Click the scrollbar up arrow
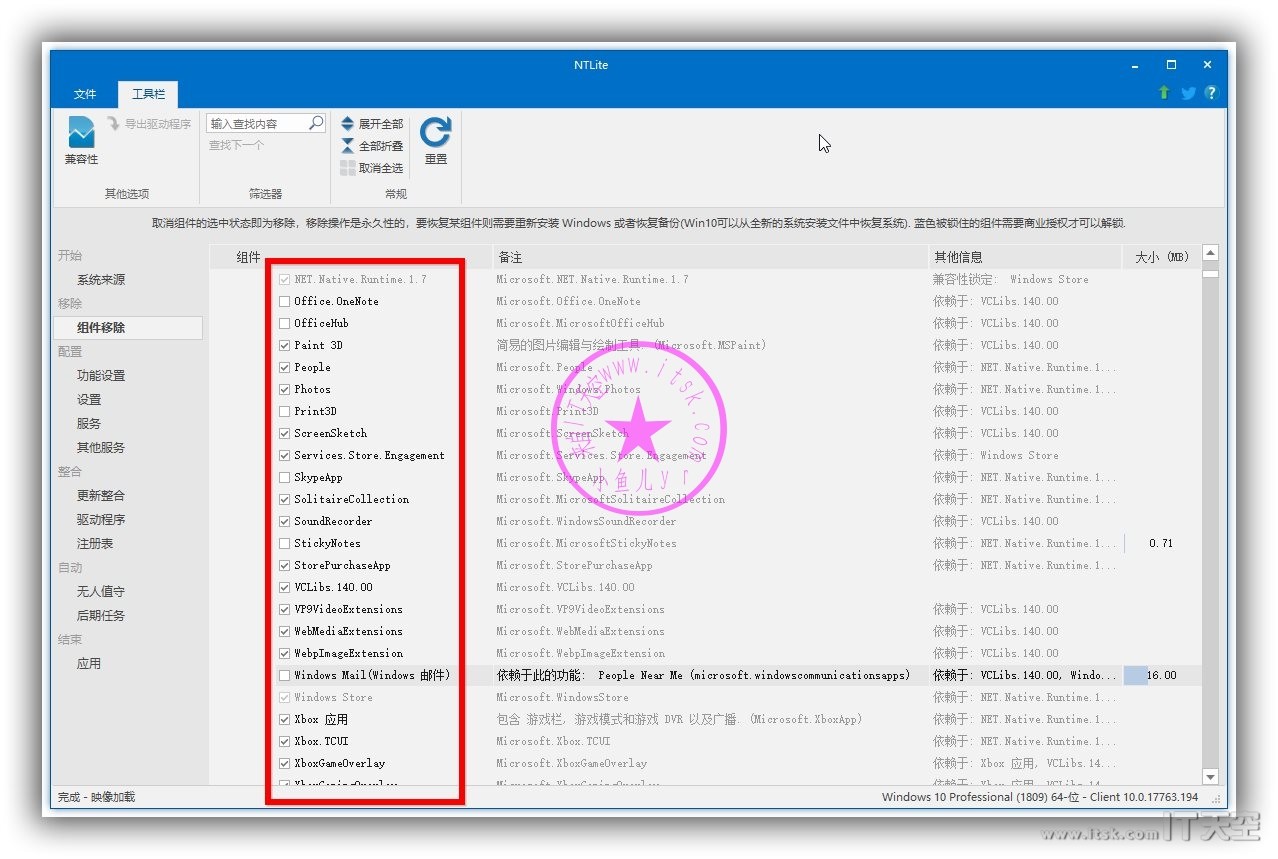This screenshot has height=859, width=1278. click(x=1210, y=254)
